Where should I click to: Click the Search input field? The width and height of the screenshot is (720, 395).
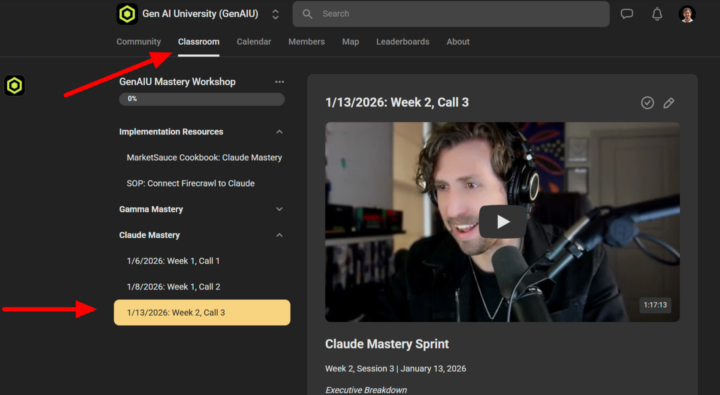(x=451, y=14)
